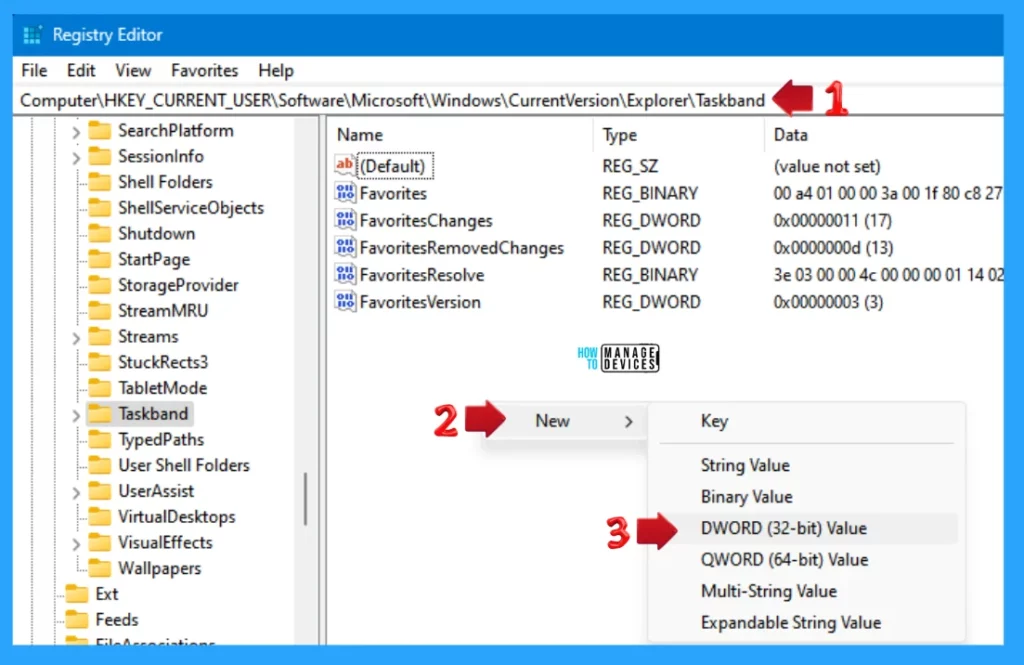This screenshot has width=1024, height=665.
Task: Sort values by the Type column header
Action: (x=679, y=135)
